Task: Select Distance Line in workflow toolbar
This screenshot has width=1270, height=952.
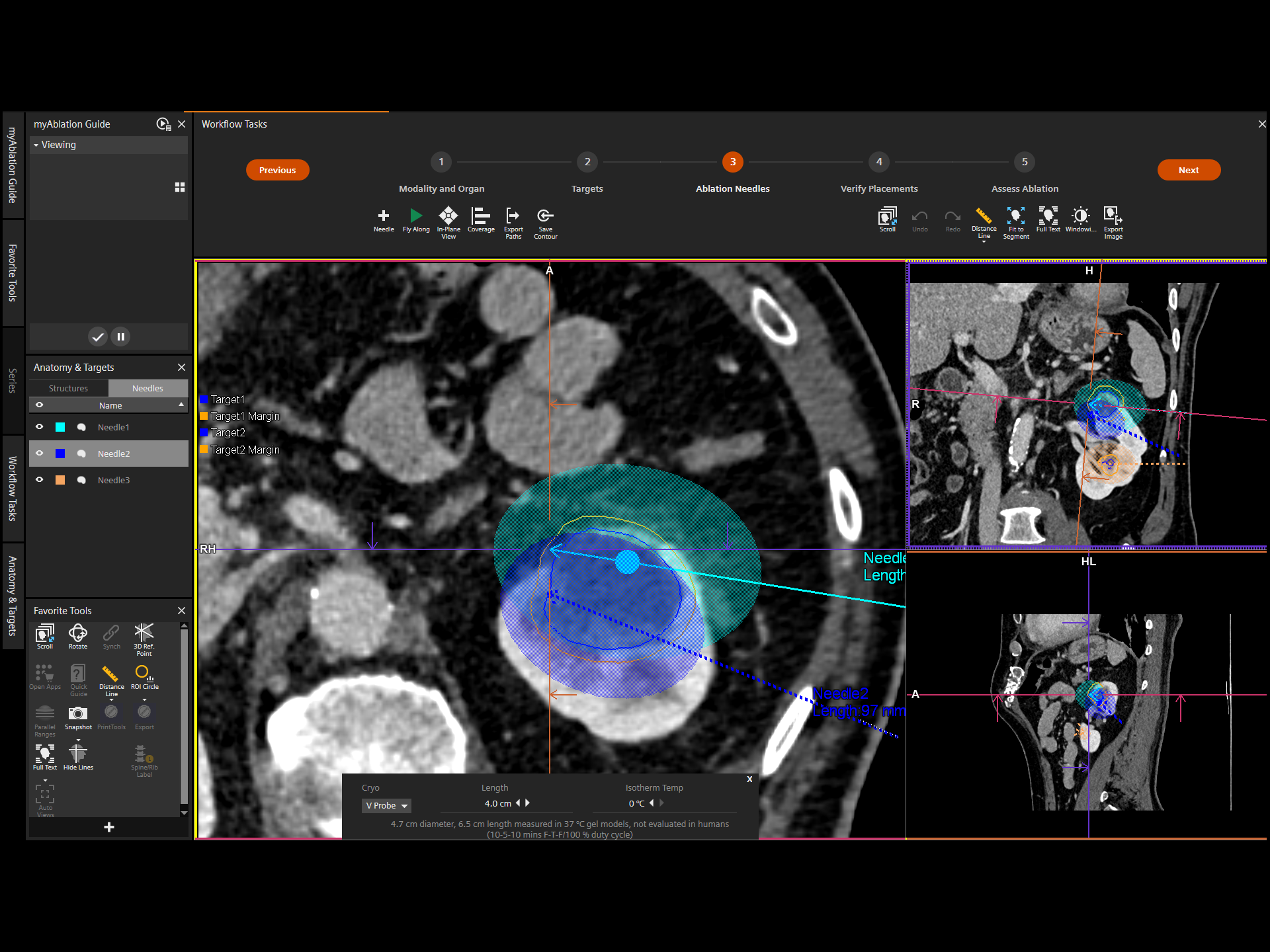Action: coord(984,222)
